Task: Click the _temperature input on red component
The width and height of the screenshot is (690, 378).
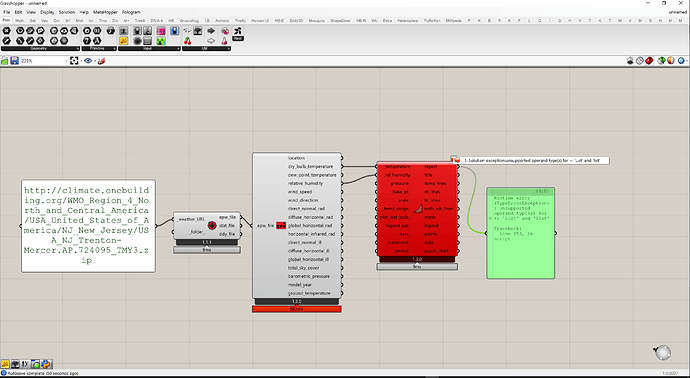Action: (397, 167)
